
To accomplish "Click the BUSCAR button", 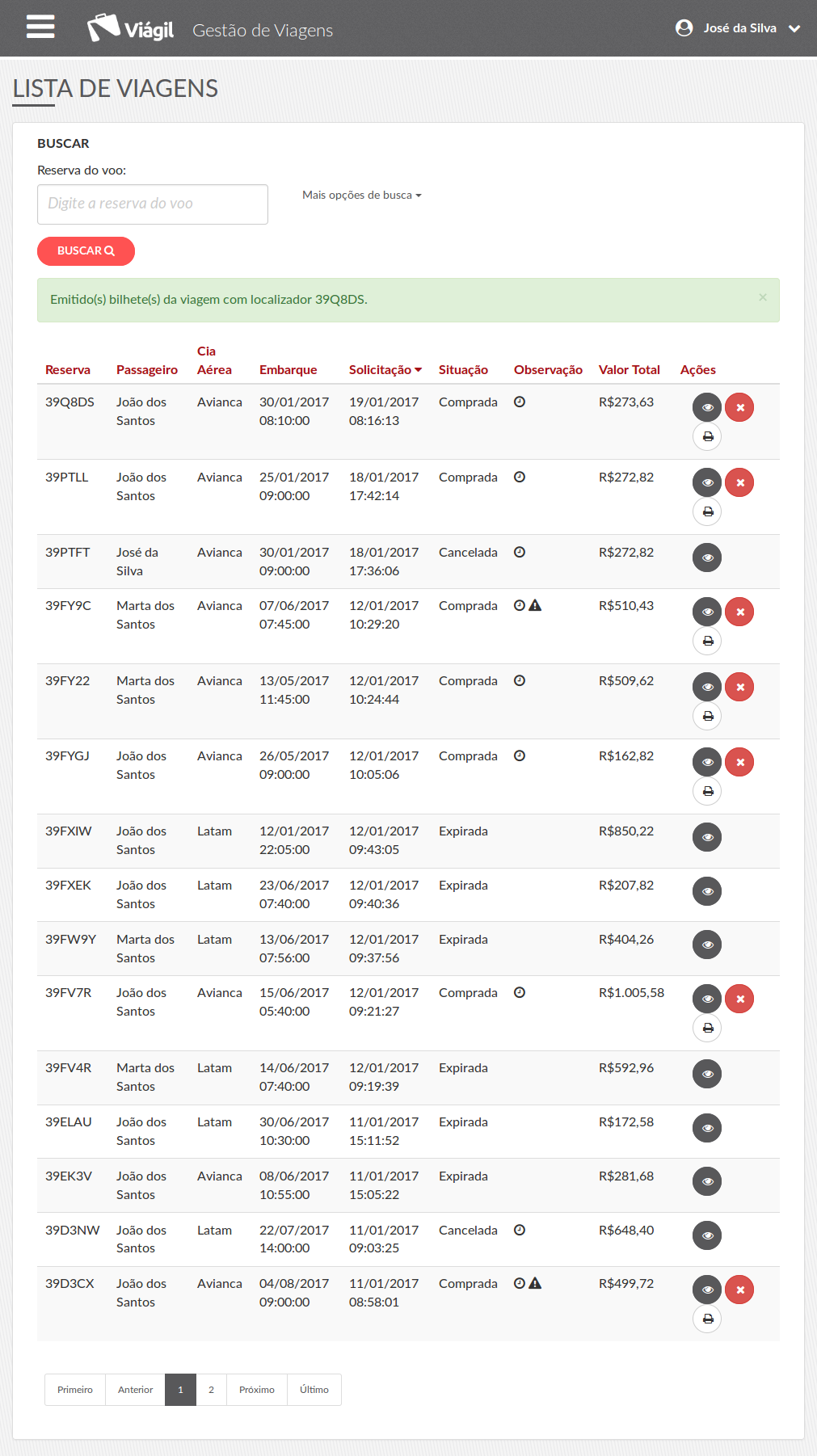I will (86, 251).
